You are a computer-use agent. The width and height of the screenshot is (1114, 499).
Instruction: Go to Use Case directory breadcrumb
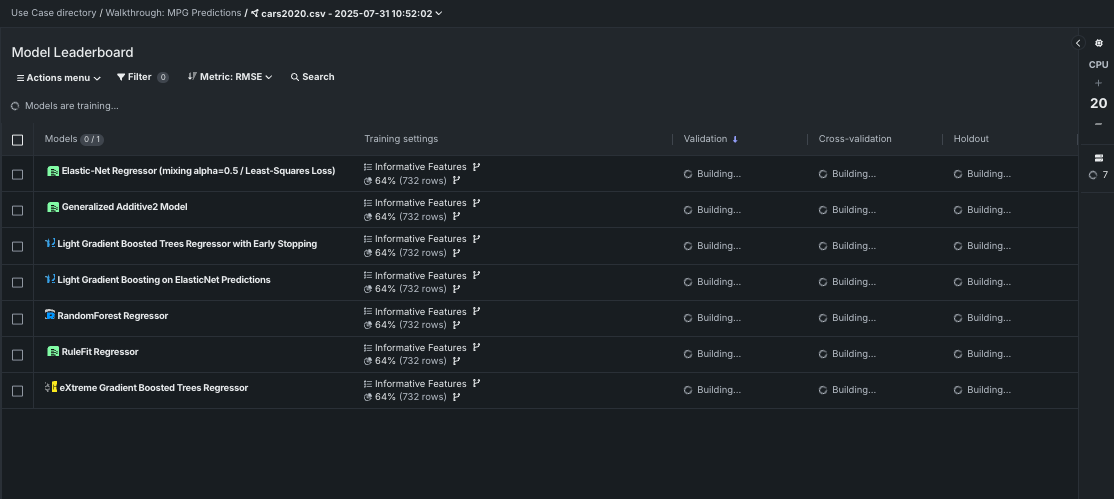point(53,13)
